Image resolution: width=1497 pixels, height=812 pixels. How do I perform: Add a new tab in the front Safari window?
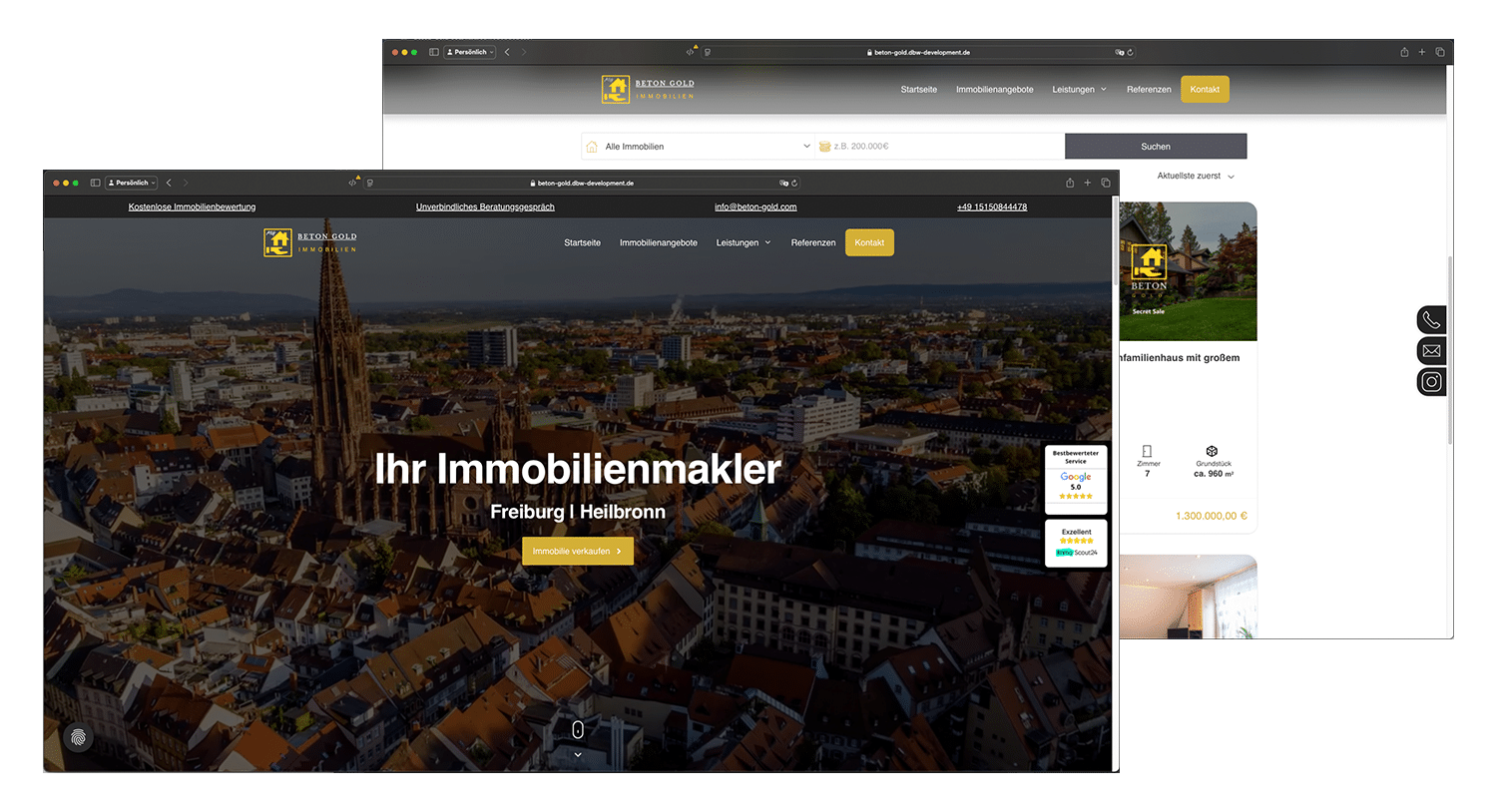[1088, 183]
